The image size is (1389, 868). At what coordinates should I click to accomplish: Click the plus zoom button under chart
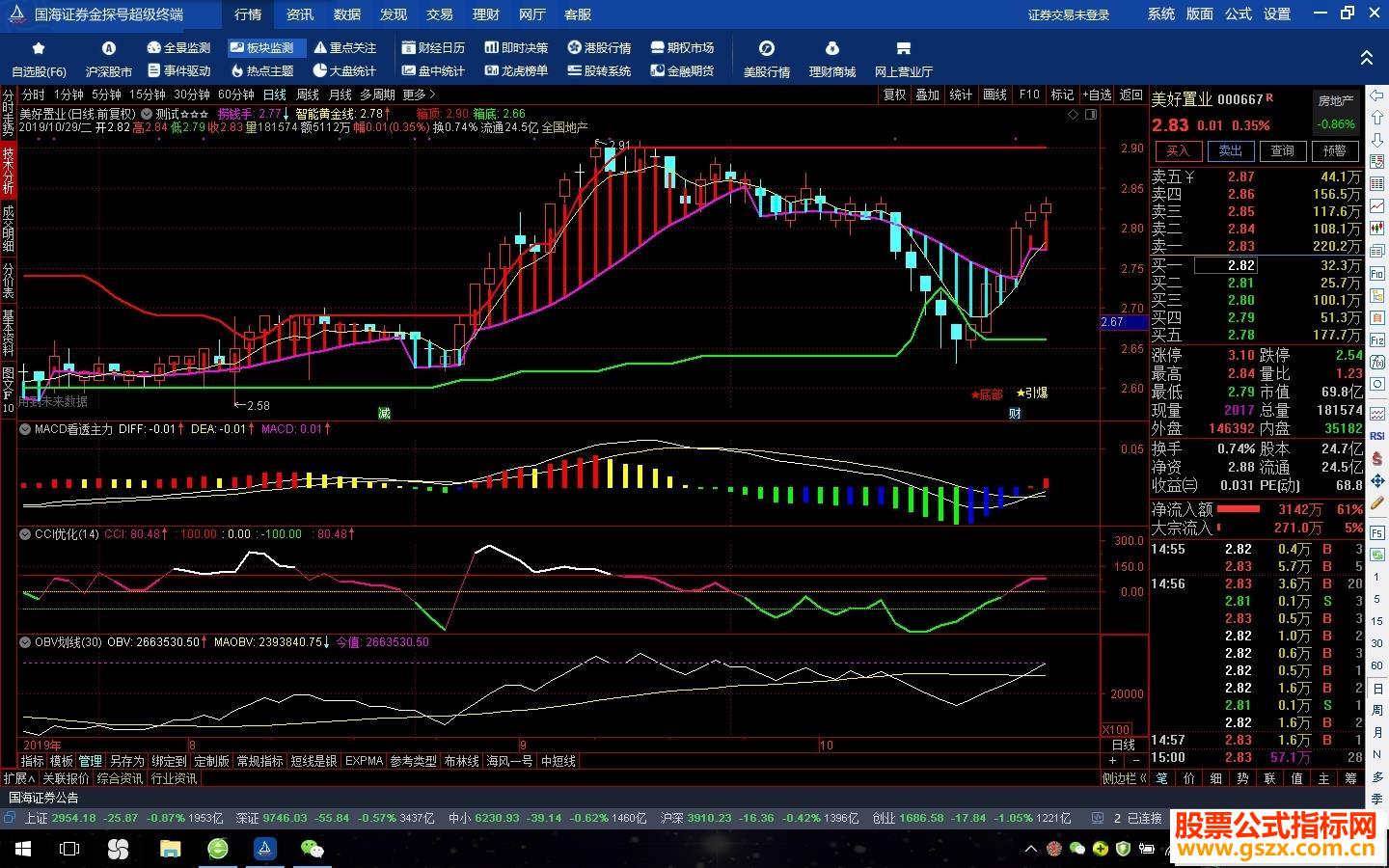coord(1112,761)
